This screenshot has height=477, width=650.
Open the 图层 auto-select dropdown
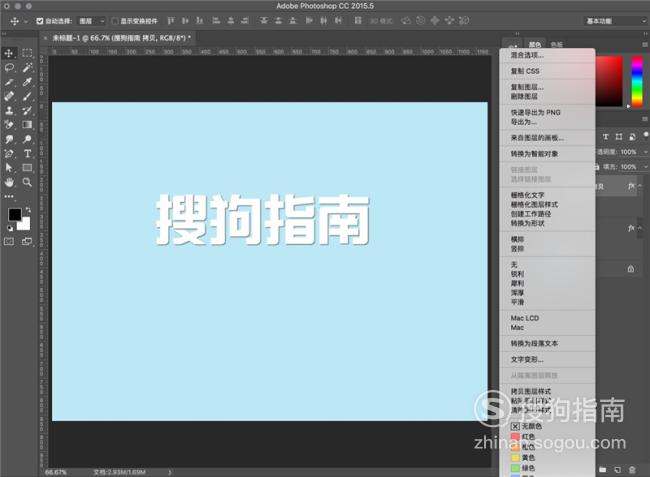coord(92,21)
